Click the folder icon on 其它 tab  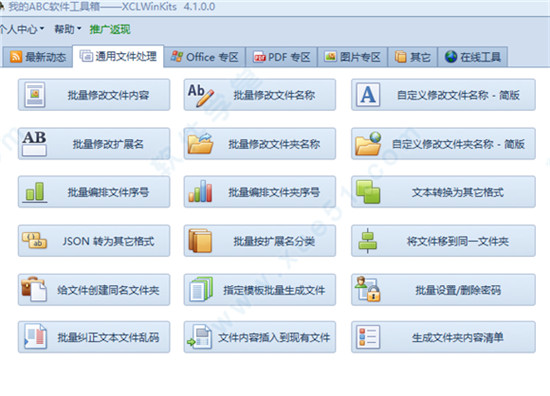(401, 56)
